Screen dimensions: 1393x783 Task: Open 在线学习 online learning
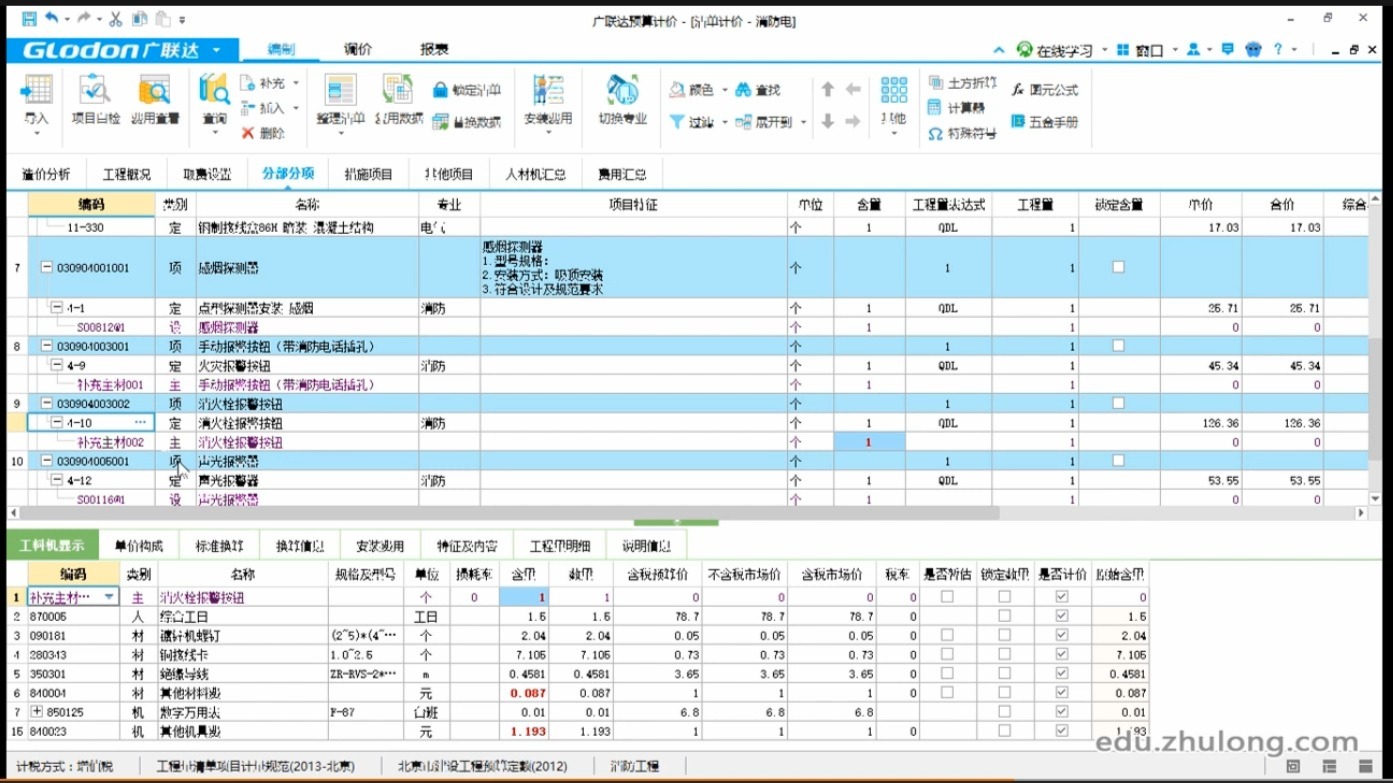coord(1055,50)
